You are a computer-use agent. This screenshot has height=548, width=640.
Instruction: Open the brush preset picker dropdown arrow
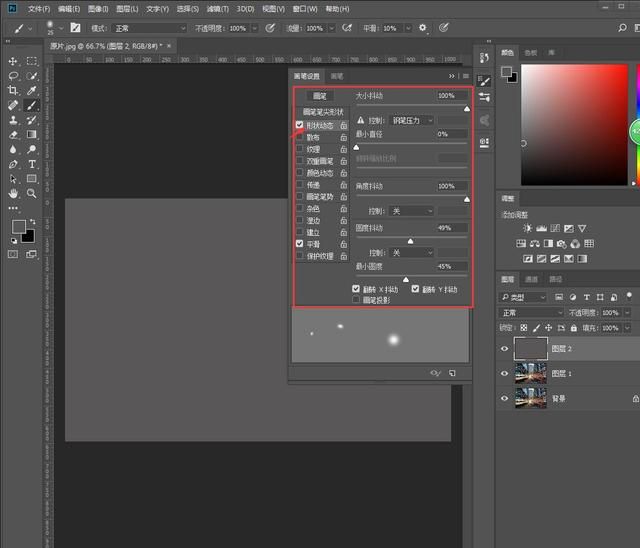click(x=61, y=28)
